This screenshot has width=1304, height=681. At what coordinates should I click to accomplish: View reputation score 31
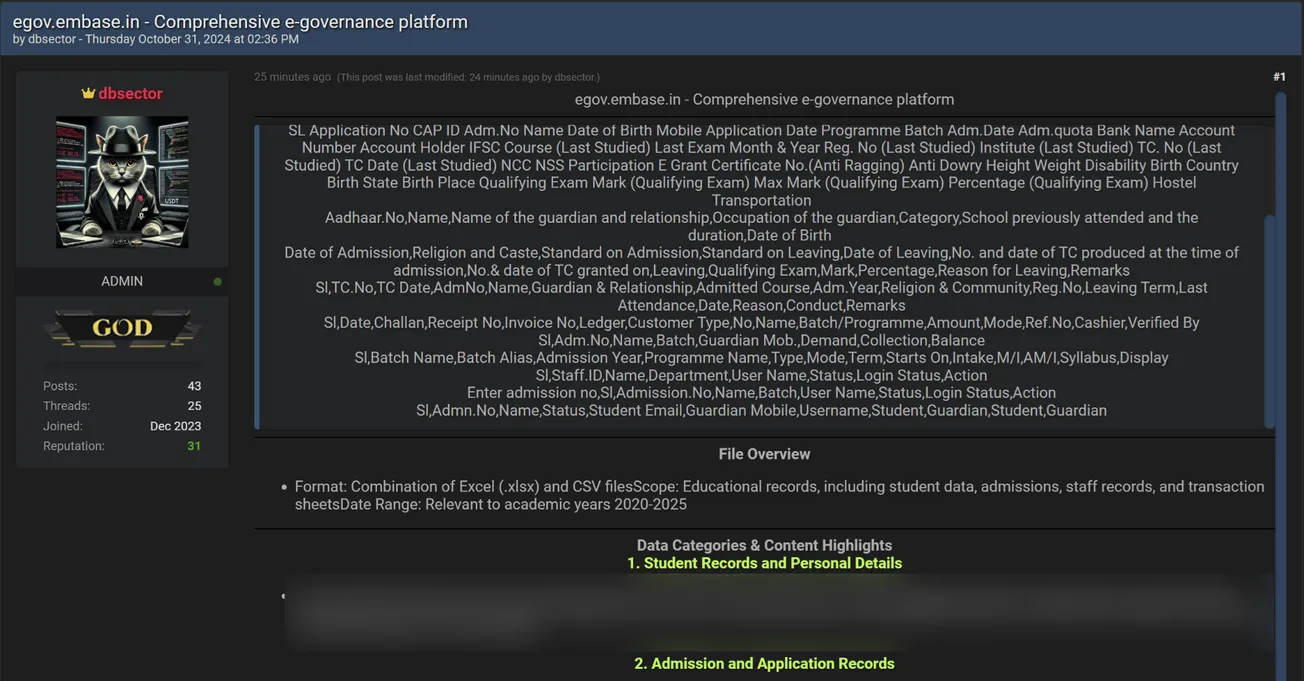point(194,446)
